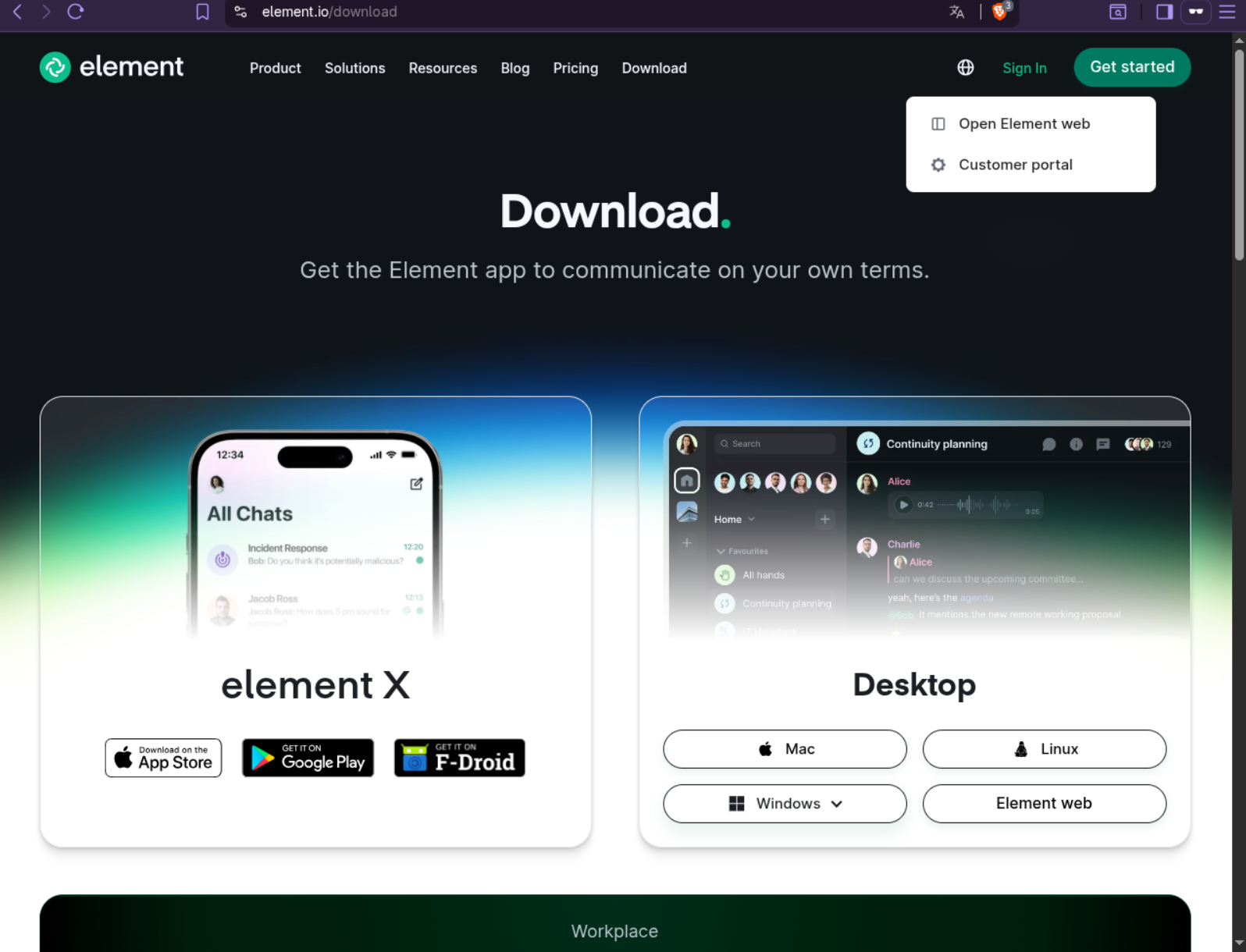Open the browser hamburger menu
This screenshot has width=1246, height=952.
1227,12
